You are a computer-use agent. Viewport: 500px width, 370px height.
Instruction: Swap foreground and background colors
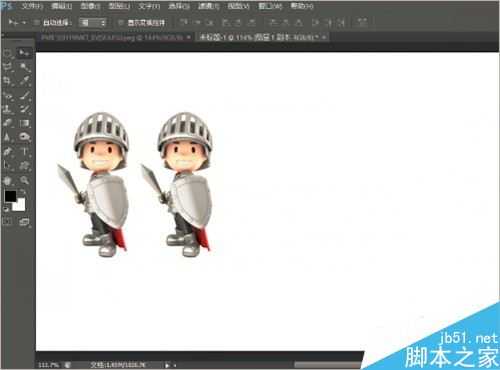pos(23,192)
